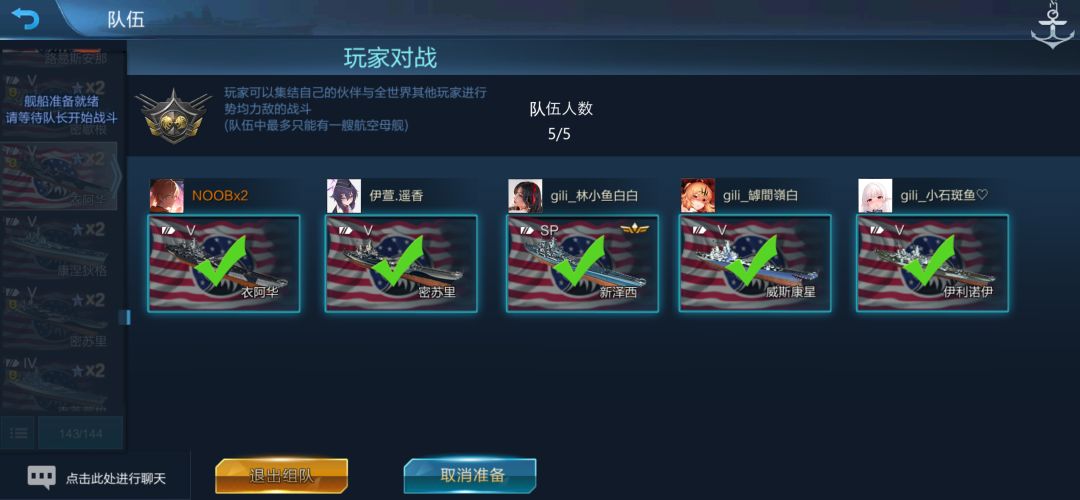Click gili_罅間嶺白 player avatar
The height and width of the screenshot is (500, 1080).
[698, 196]
